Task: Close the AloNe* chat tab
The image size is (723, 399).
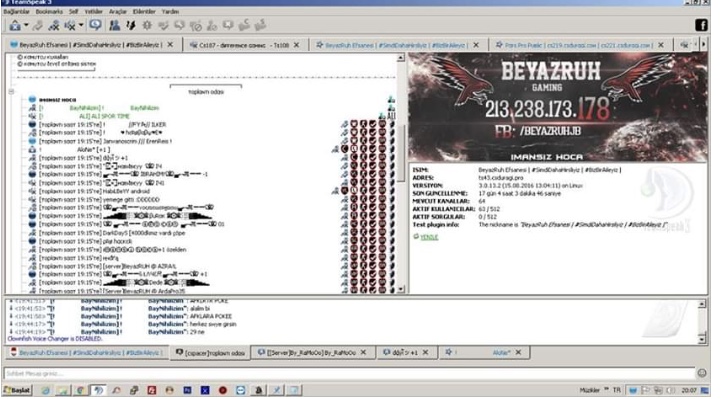Action: click(518, 352)
